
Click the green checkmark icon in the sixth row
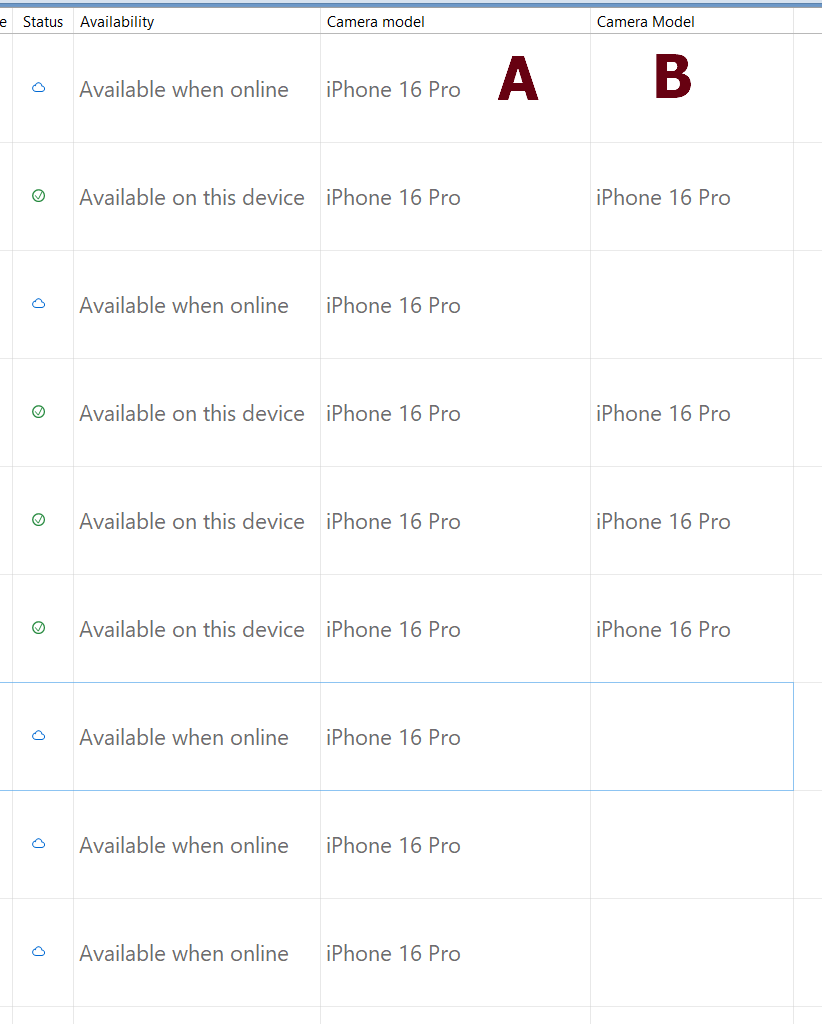[39, 628]
